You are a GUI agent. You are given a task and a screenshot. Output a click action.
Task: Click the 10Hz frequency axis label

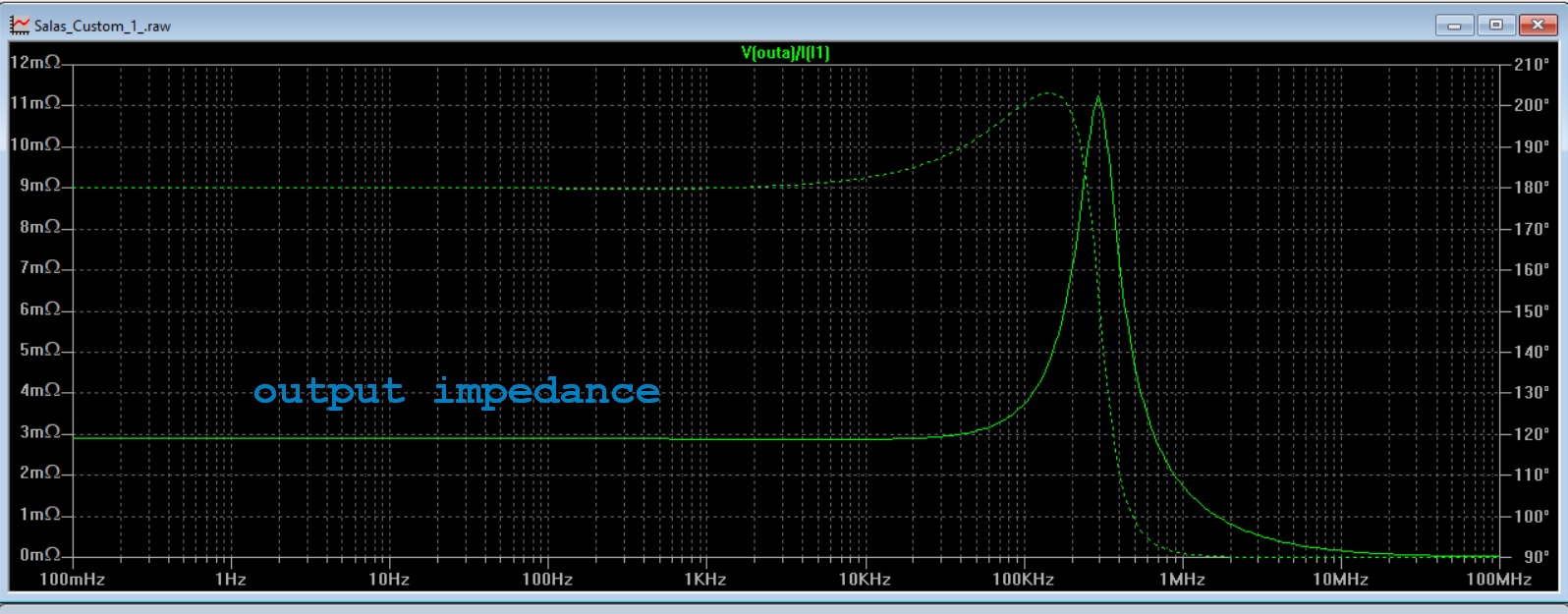pos(389,579)
